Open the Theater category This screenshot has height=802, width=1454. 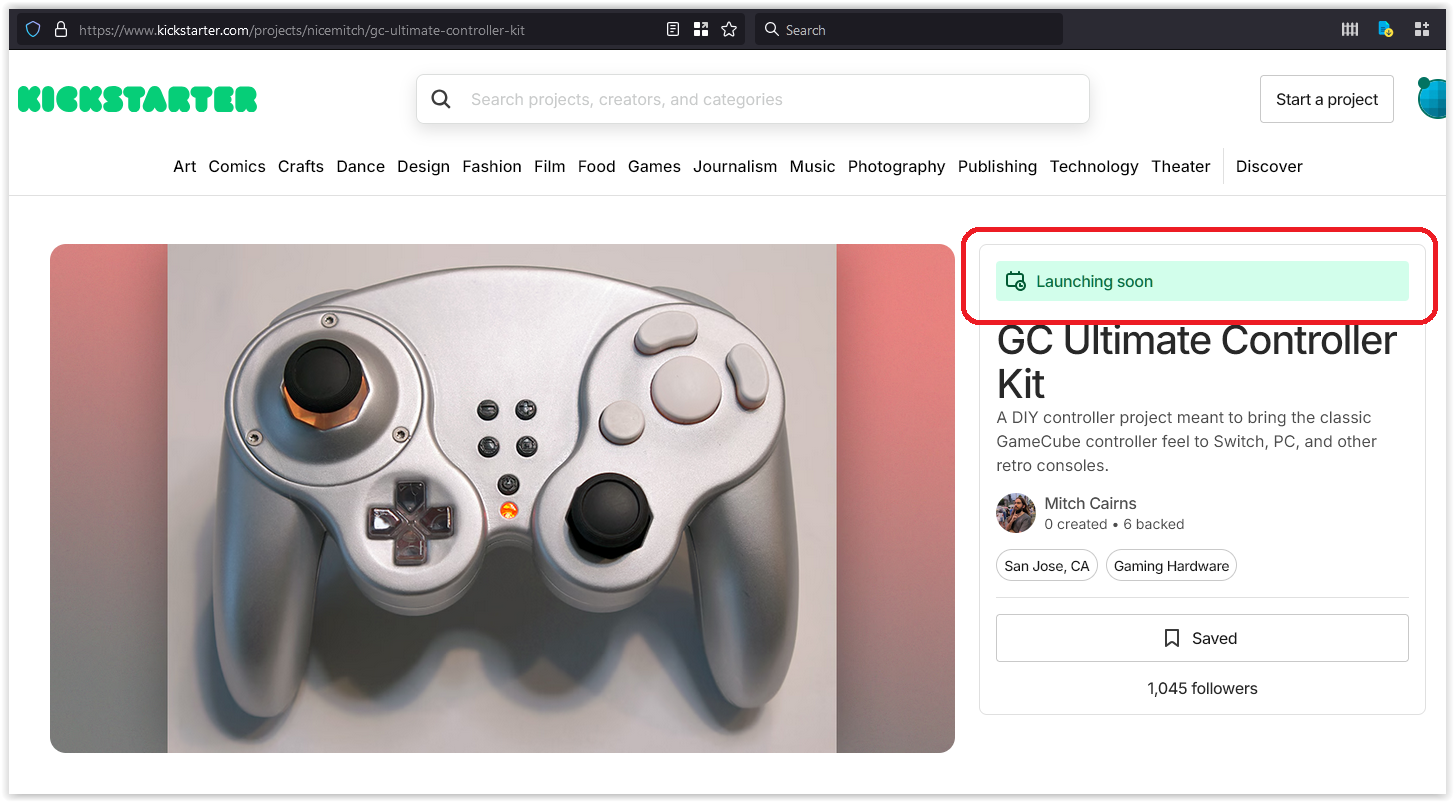[1181, 166]
